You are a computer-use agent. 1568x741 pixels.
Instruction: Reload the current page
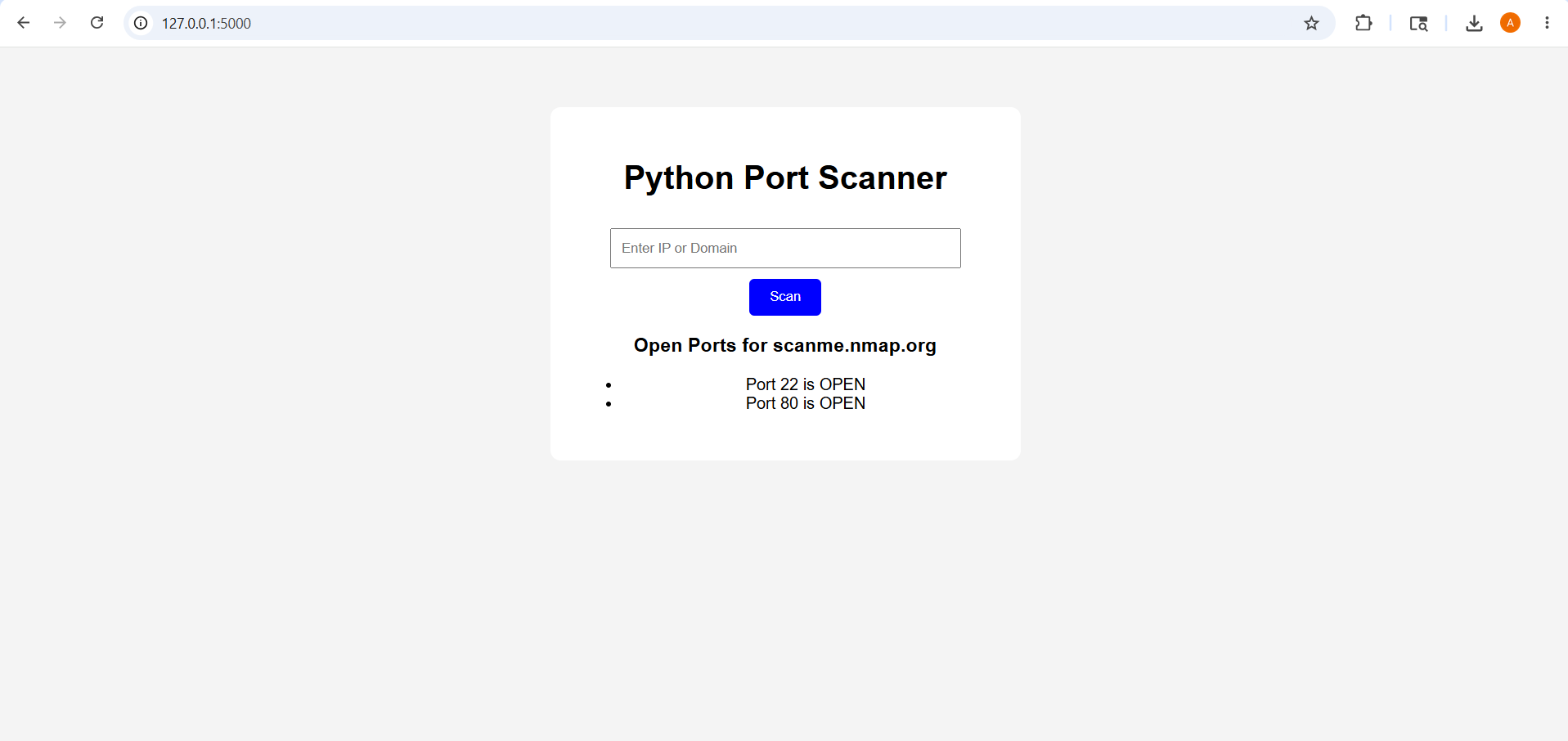[x=97, y=23]
